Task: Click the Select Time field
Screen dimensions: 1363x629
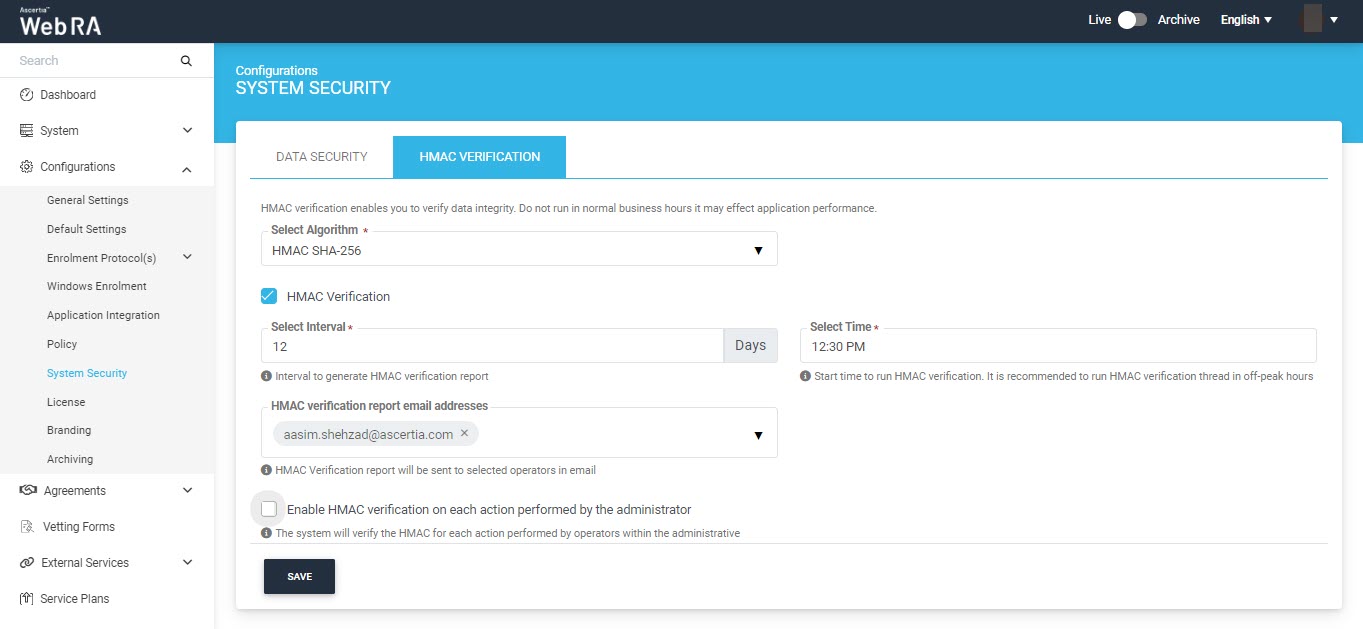Action: (1058, 346)
